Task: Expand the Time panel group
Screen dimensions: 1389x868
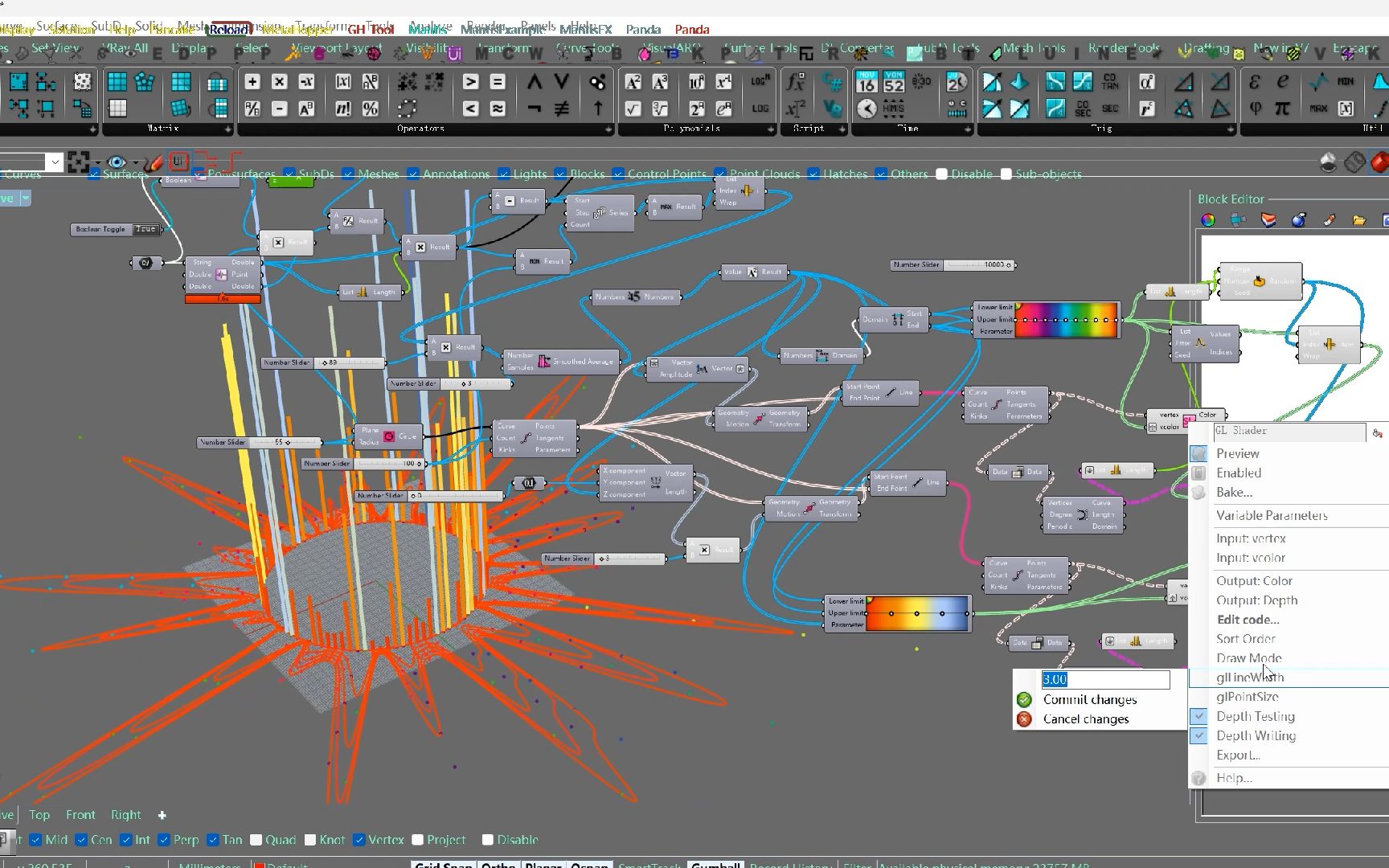Action: (967, 129)
